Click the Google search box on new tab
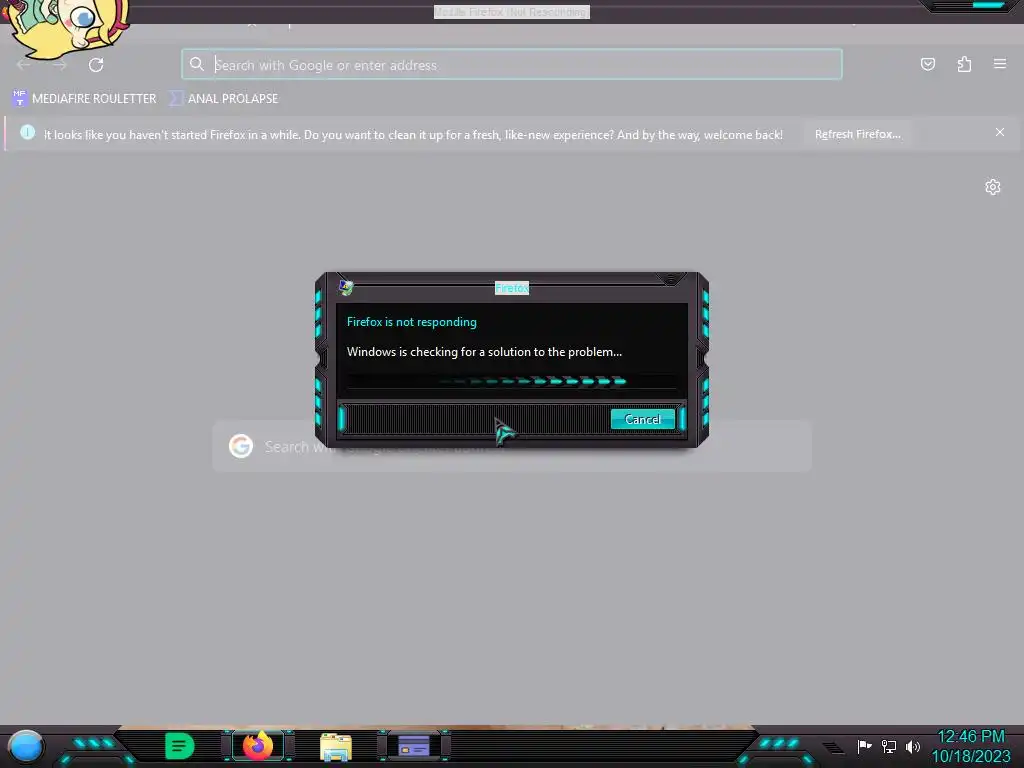Viewport: 1024px width, 768px height. (512, 447)
